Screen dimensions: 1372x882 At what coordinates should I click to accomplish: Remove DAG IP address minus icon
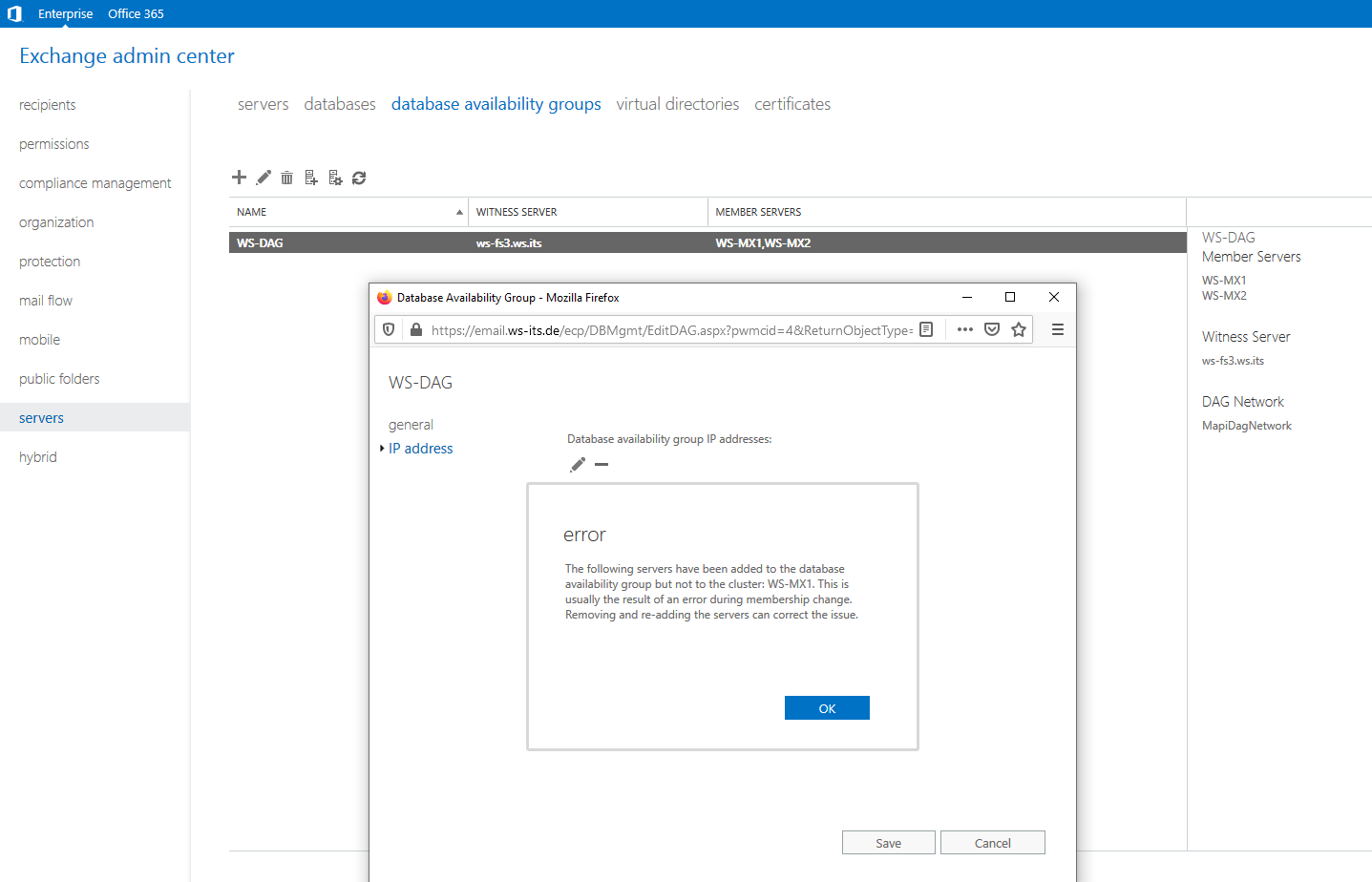(602, 465)
